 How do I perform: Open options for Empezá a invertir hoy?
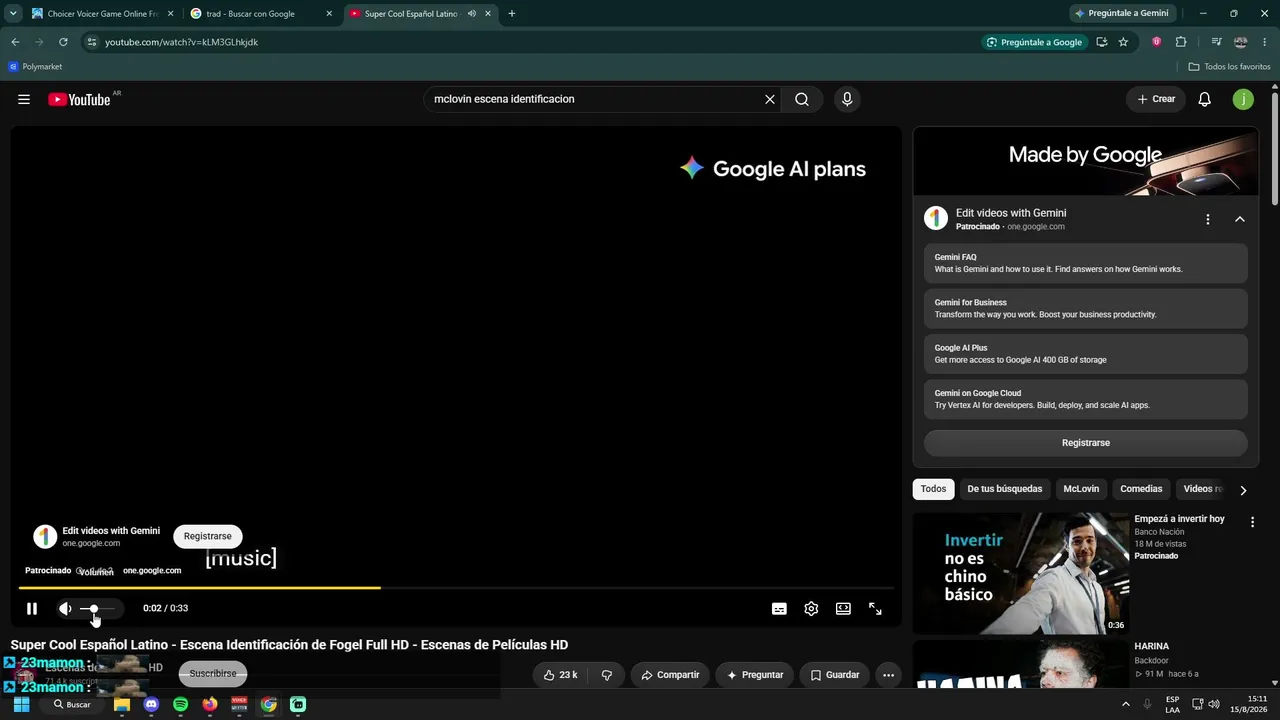[1252, 521]
